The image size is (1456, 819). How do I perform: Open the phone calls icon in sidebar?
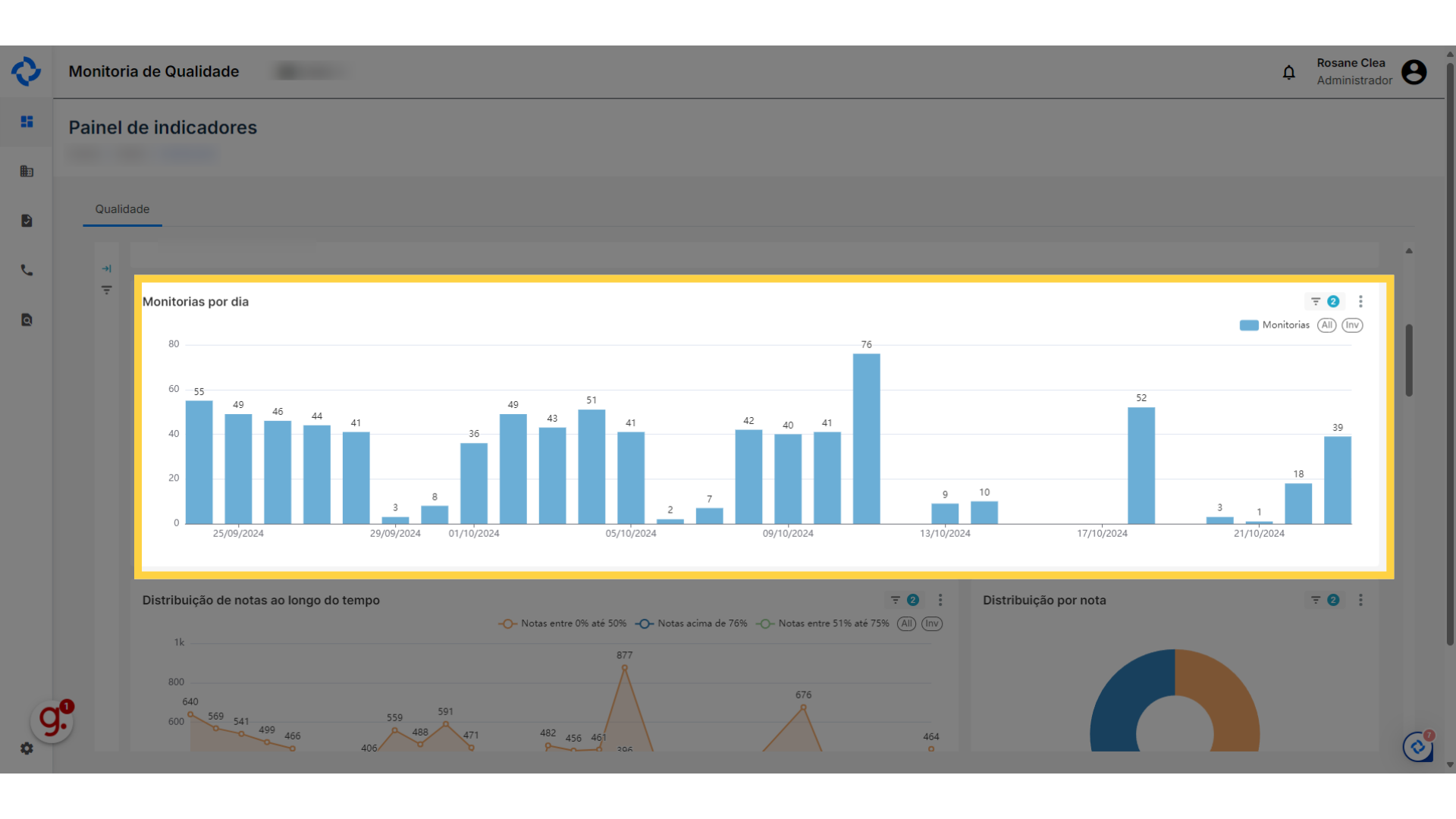coord(27,270)
